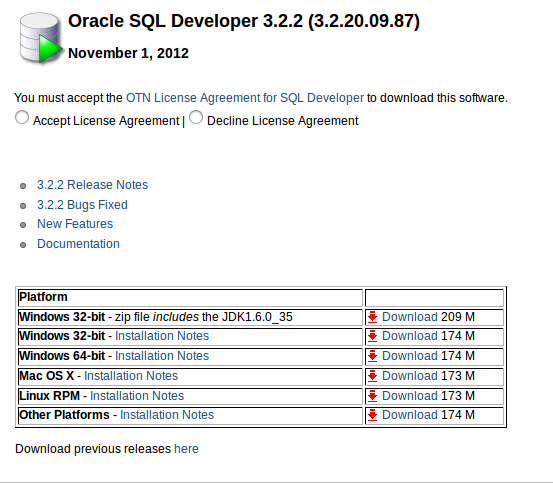The width and height of the screenshot is (553, 483).
Task: Click red download arrow for Windows 32-bit JDK zip
Action: pos(372,317)
